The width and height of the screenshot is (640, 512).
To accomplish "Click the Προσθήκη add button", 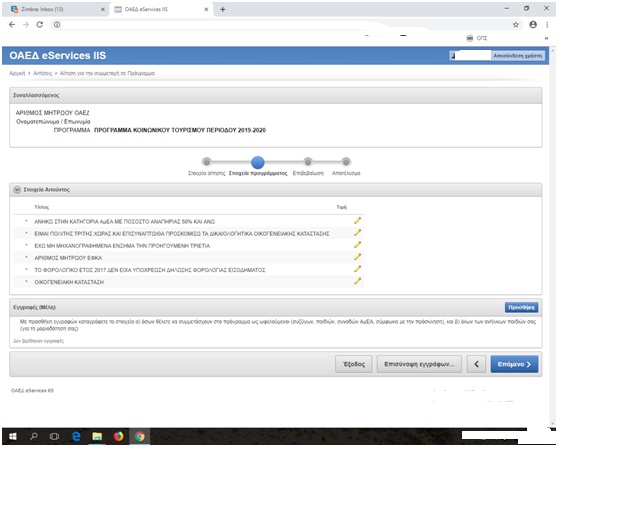I will tap(521, 308).
